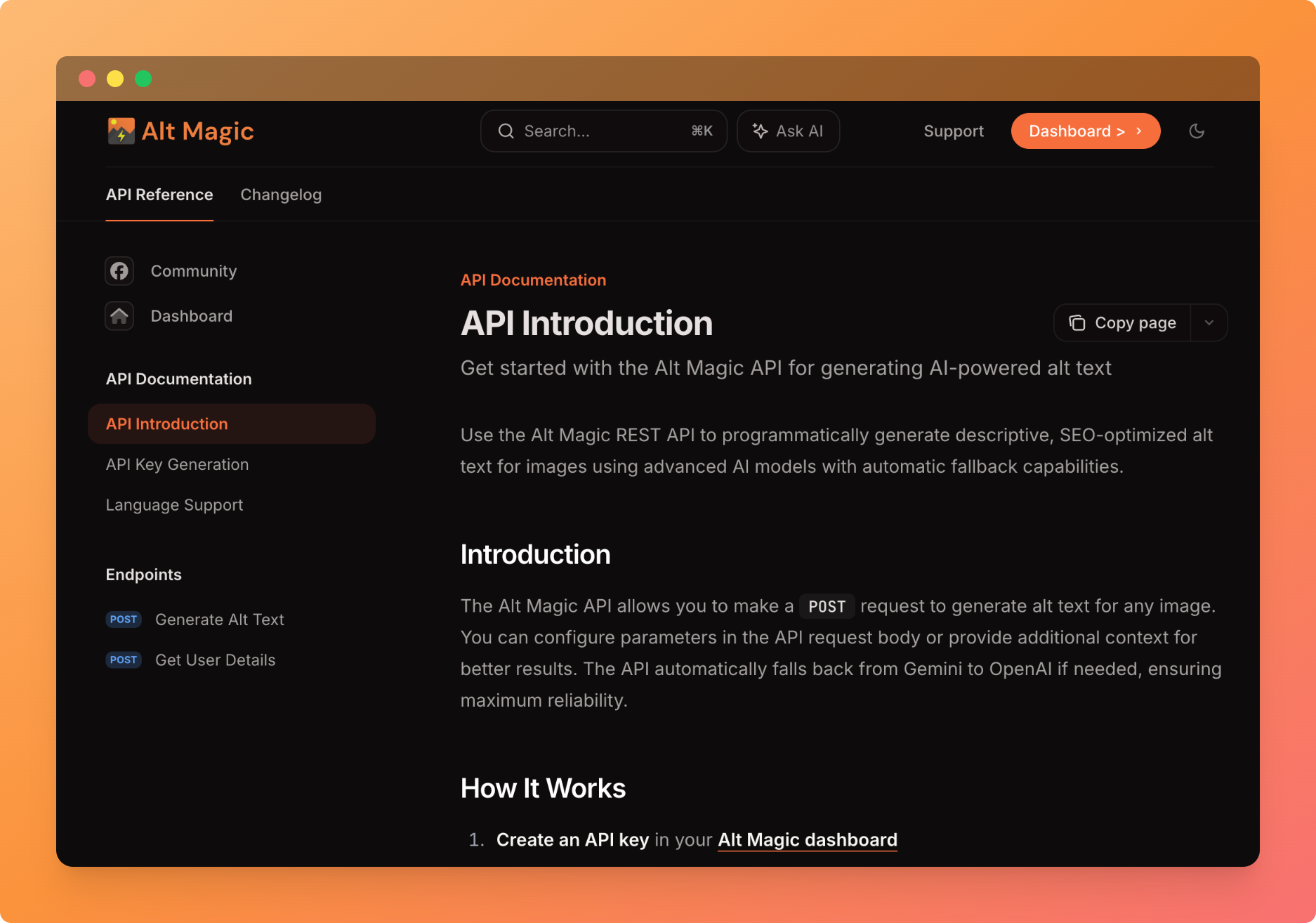Click the API Documentation sidebar section title

[179, 379]
